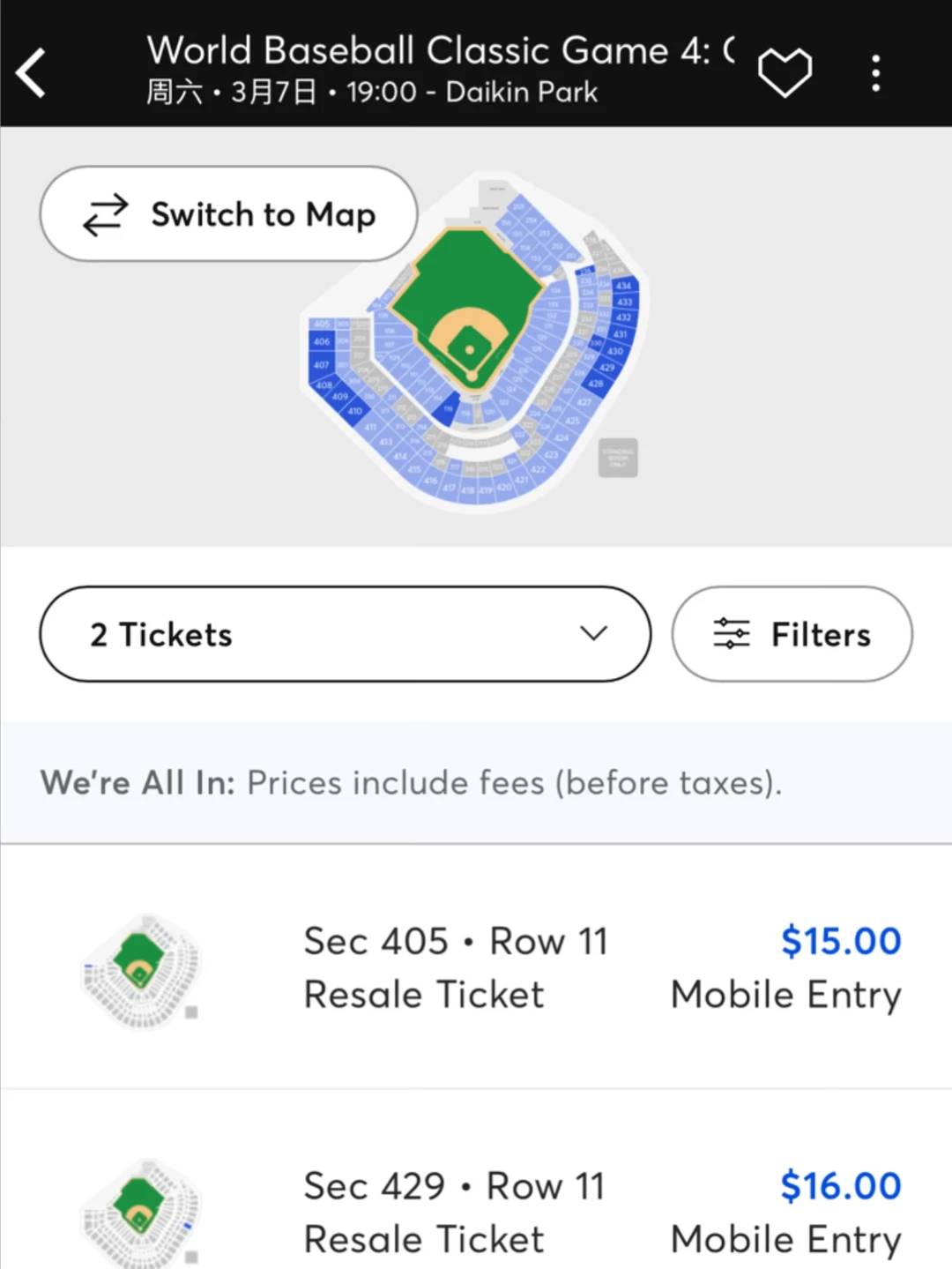
Task: Open the three-dot overflow menu
Action: click(875, 71)
